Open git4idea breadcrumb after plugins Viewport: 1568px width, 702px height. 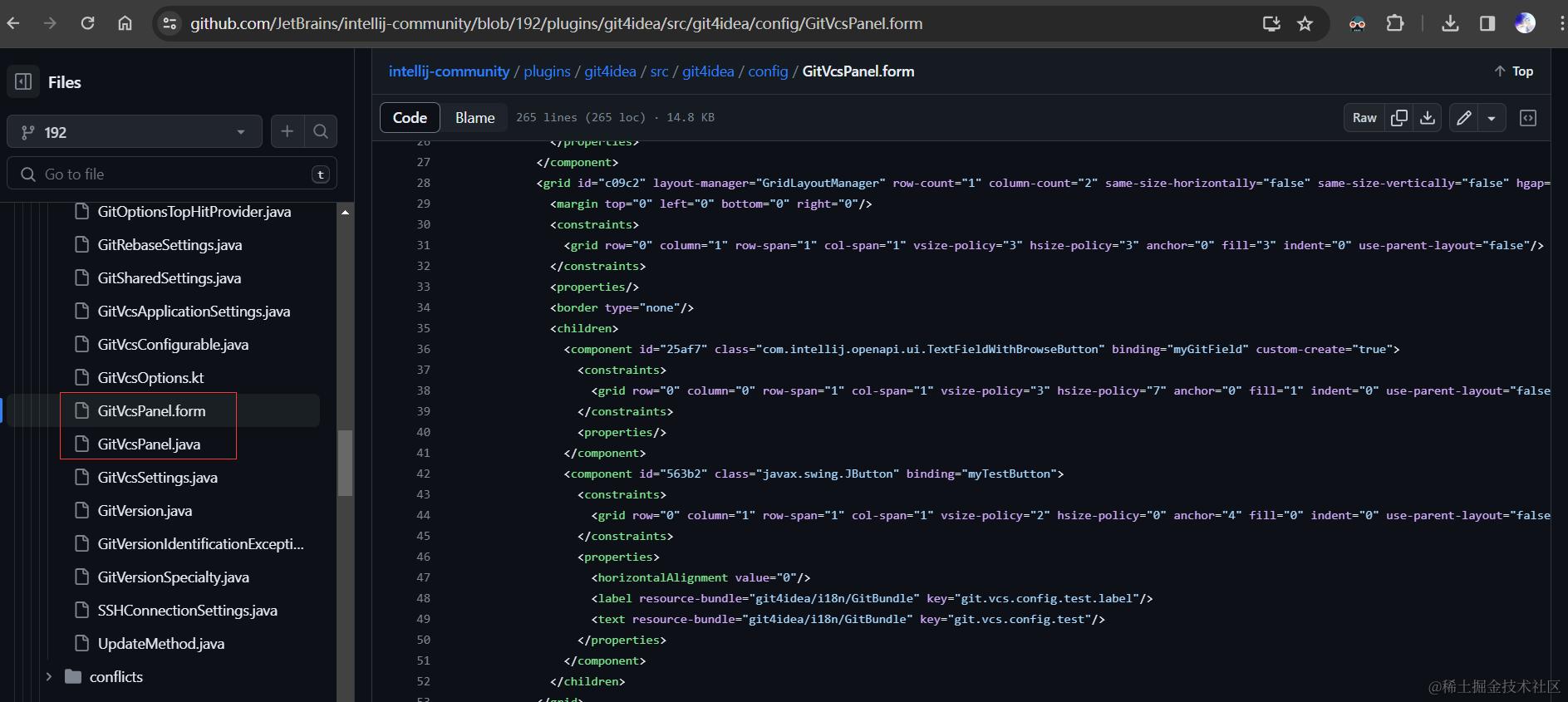point(610,71)
